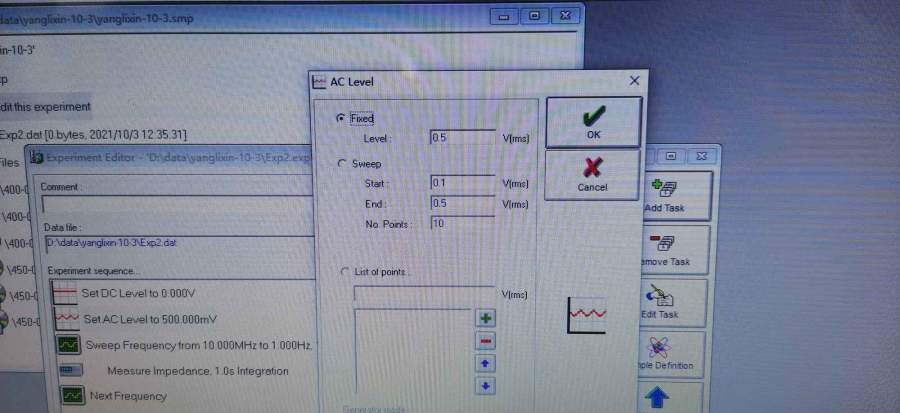The image size is (900, 413).
Task: Maximize the Experiment Editor window
Action: click(670, 156)
